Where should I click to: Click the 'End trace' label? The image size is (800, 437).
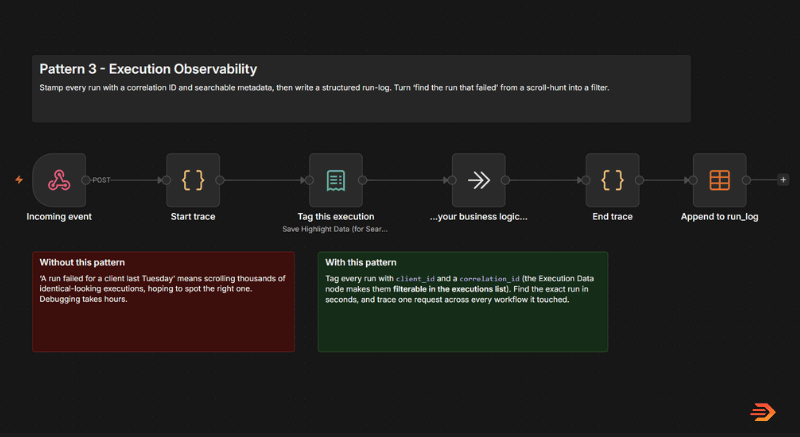(x=612, y=217)
